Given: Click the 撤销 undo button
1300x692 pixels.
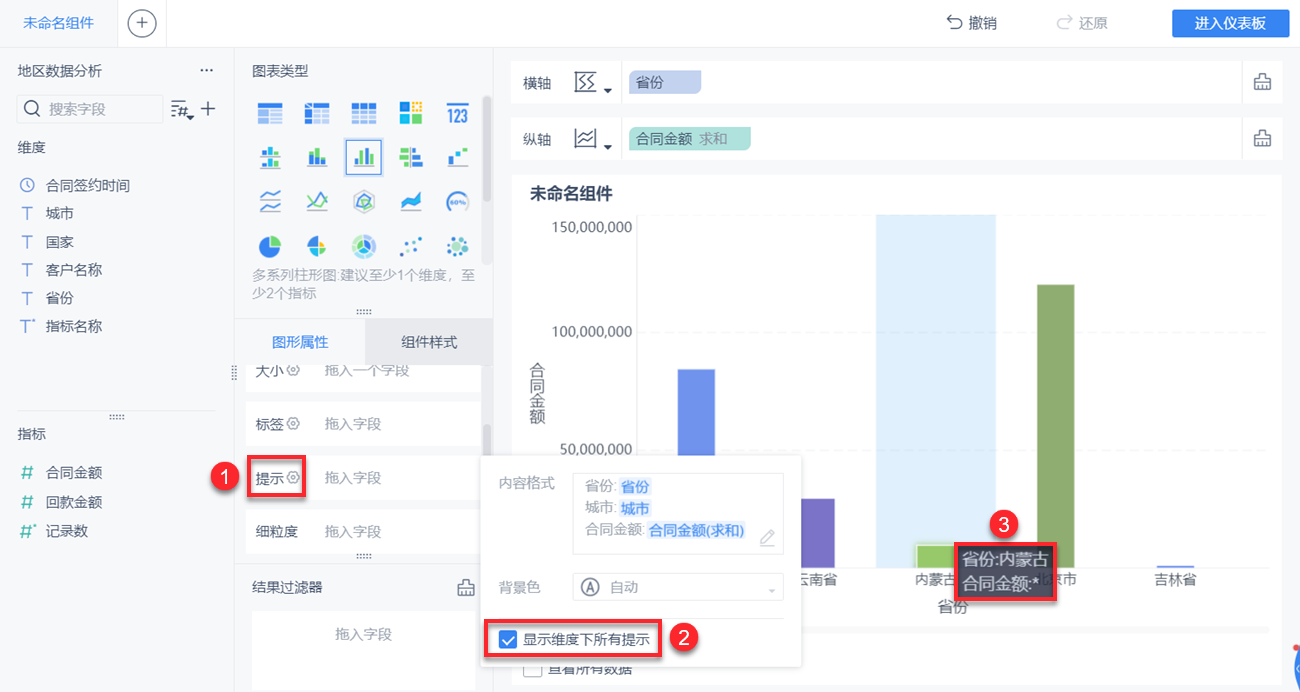Looking at the screenshot, I should click(971, 23).
